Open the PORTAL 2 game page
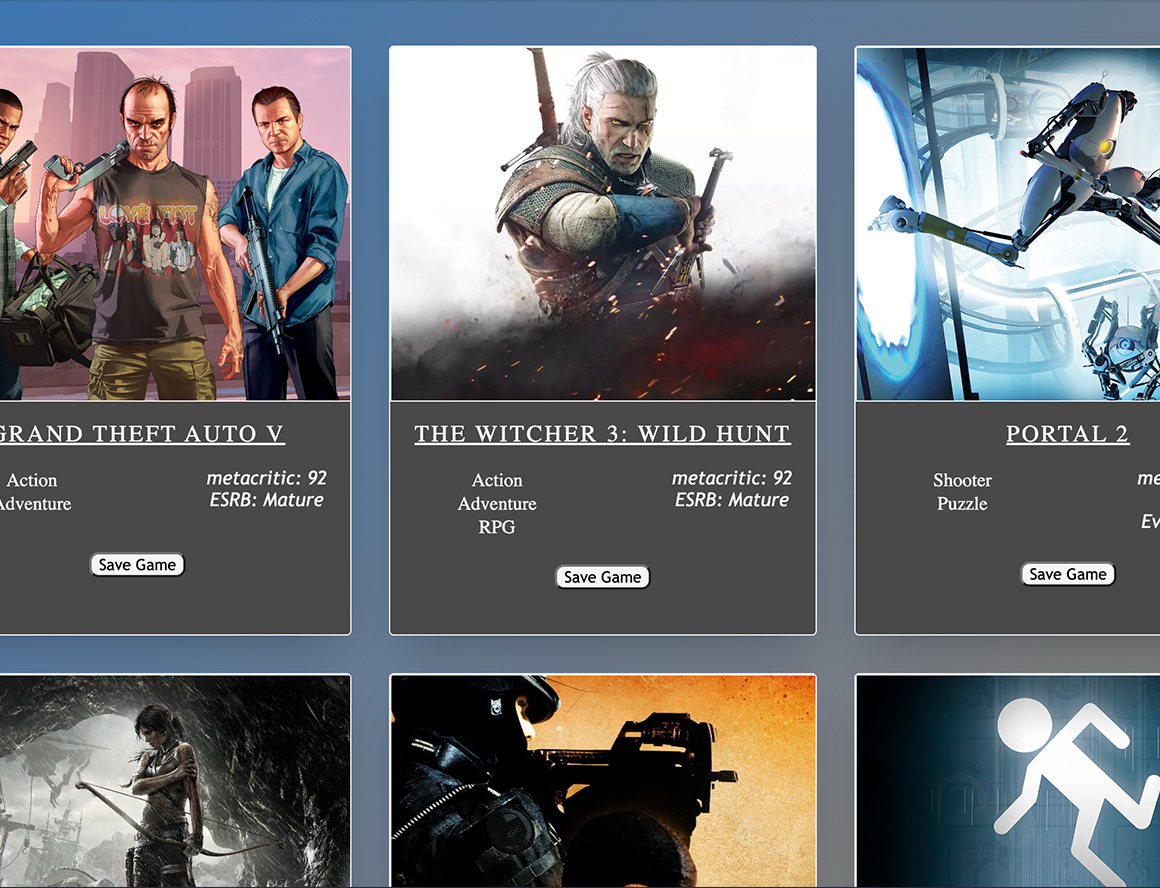This screenshot has height=888, width=1160. coord(1067,433)
